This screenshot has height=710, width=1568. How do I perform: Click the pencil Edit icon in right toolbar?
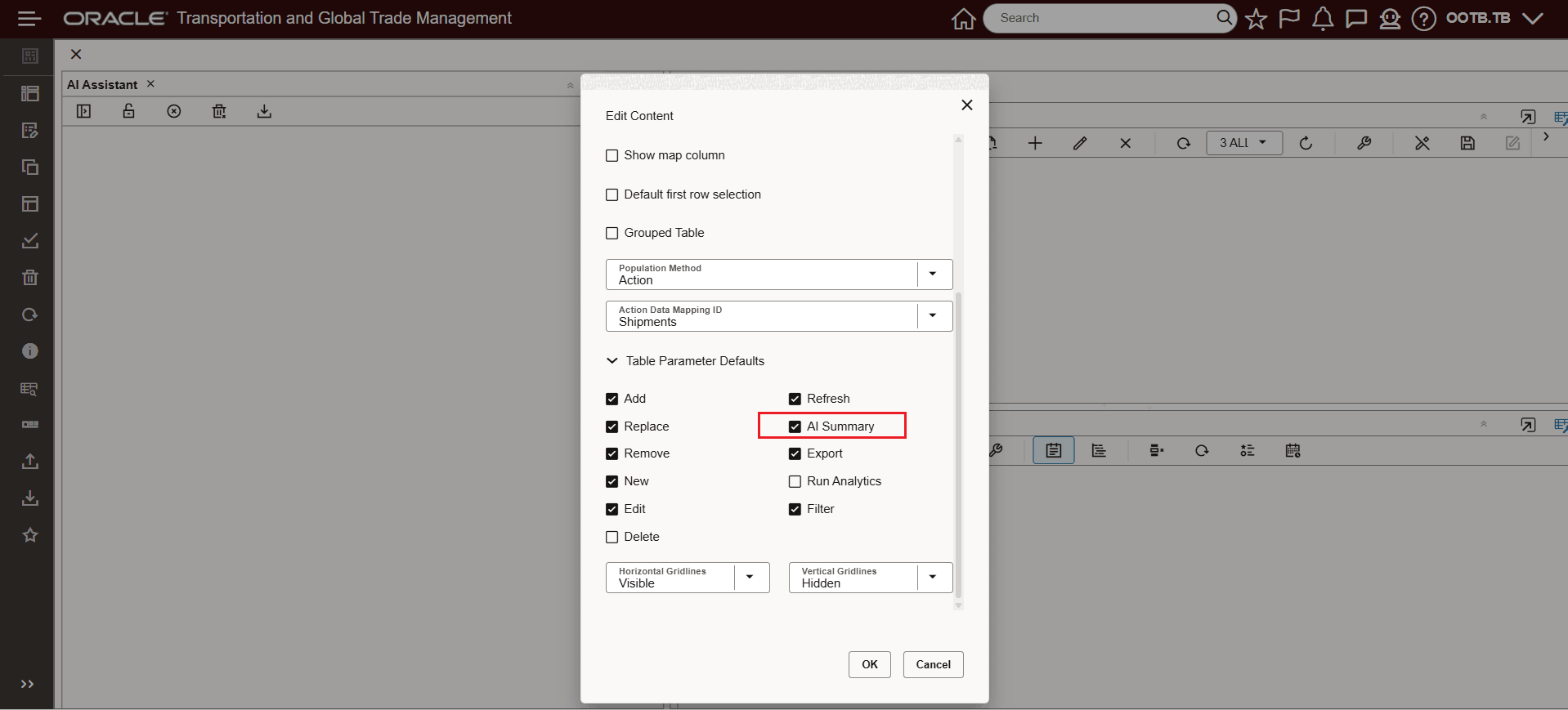[1080, 143]
